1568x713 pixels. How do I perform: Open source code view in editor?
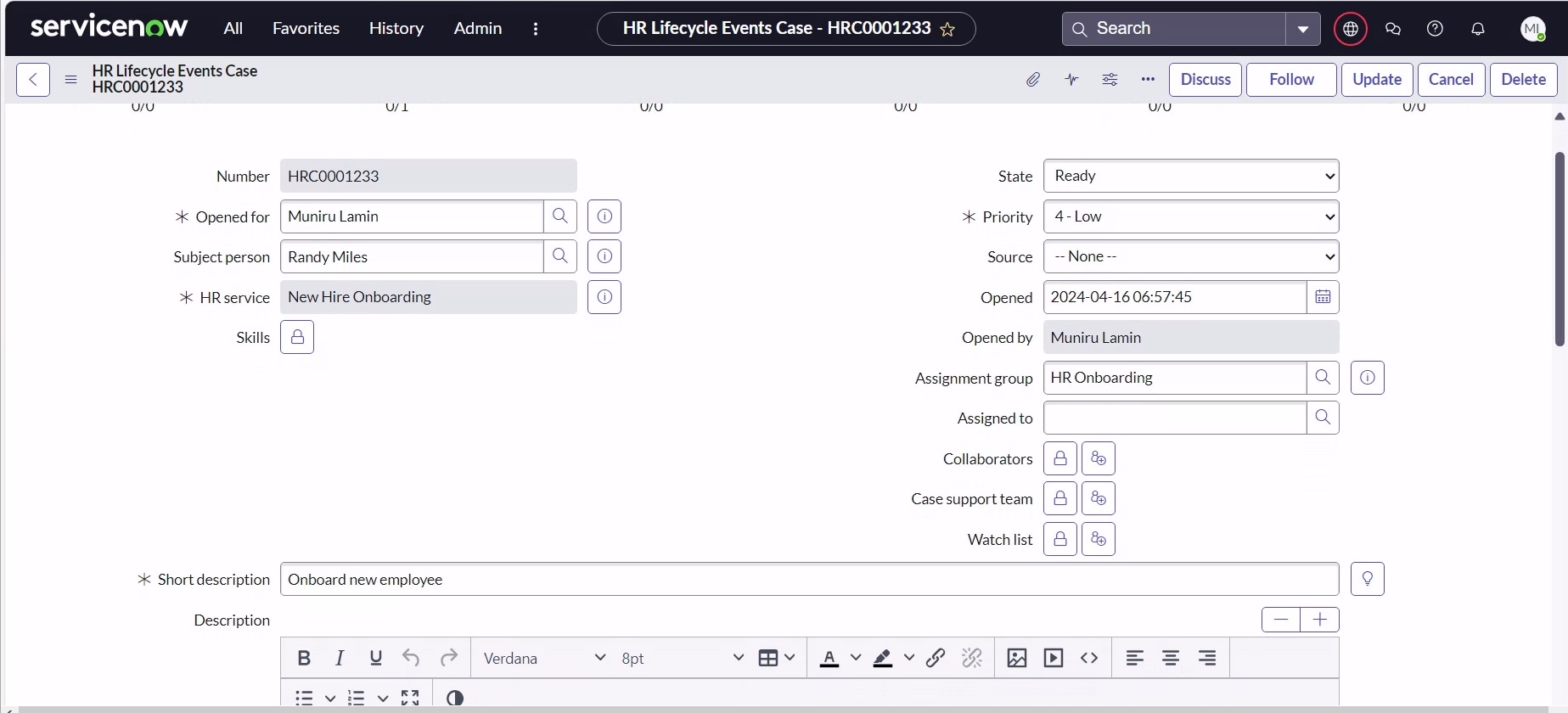1089,658
